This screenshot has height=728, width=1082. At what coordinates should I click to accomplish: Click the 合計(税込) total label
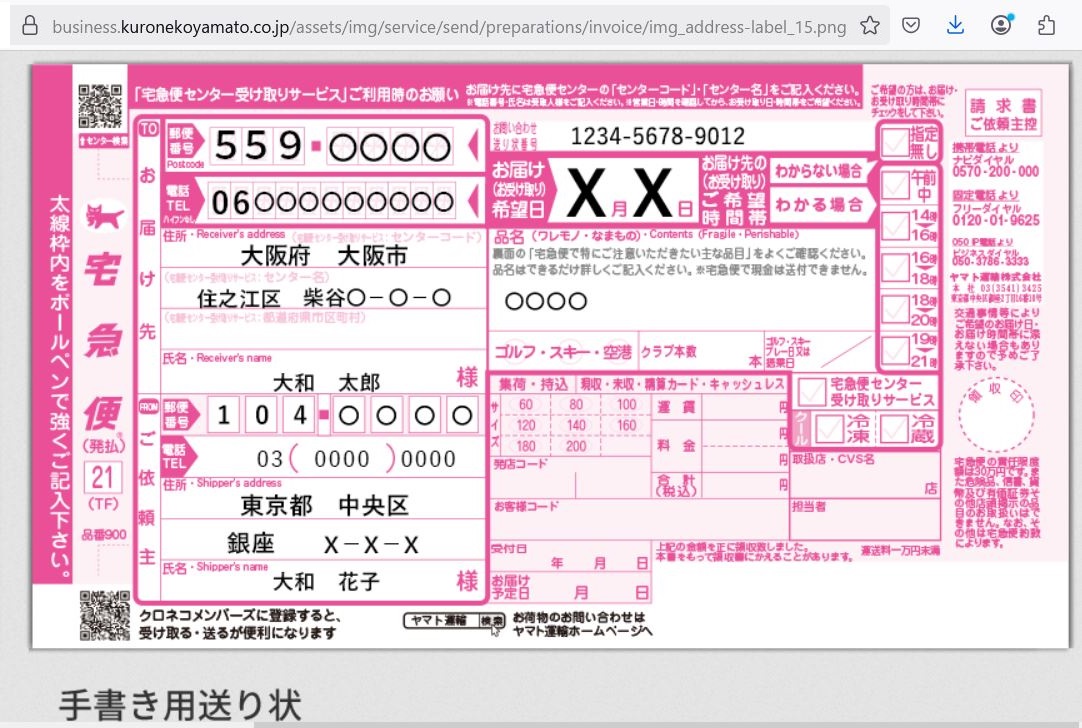[676, 484]
